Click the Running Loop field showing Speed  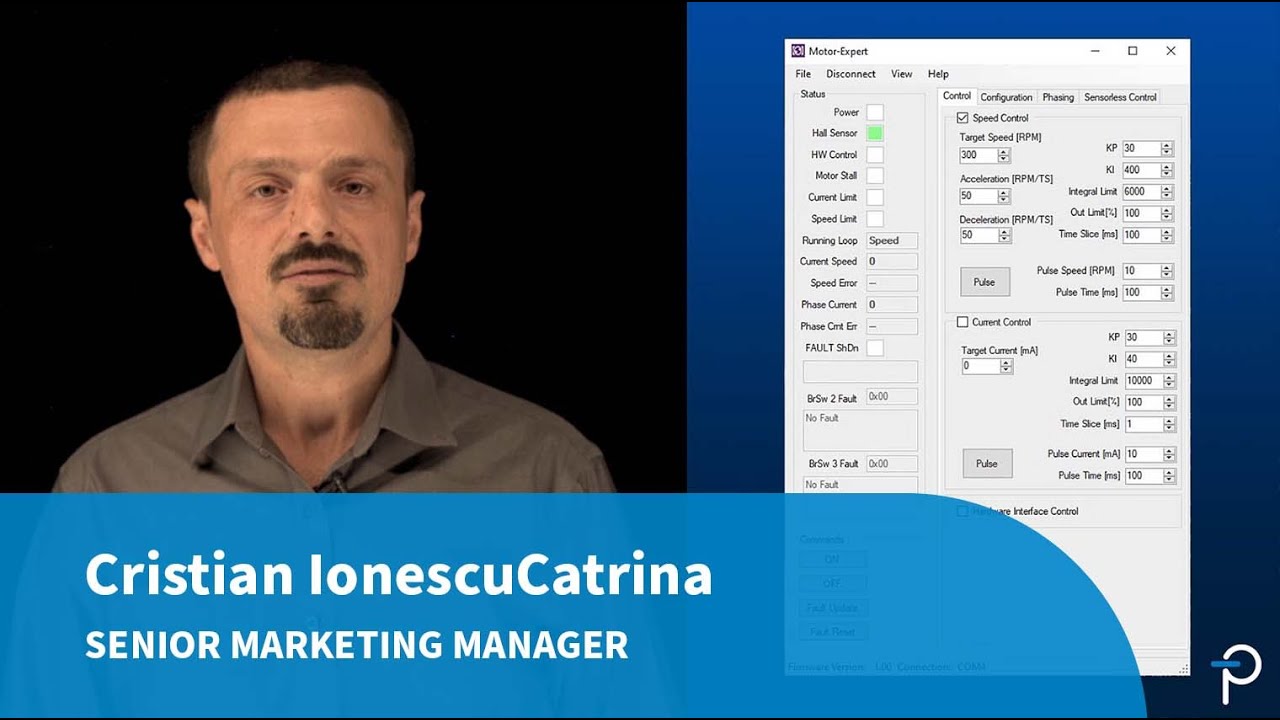point(892,241)
